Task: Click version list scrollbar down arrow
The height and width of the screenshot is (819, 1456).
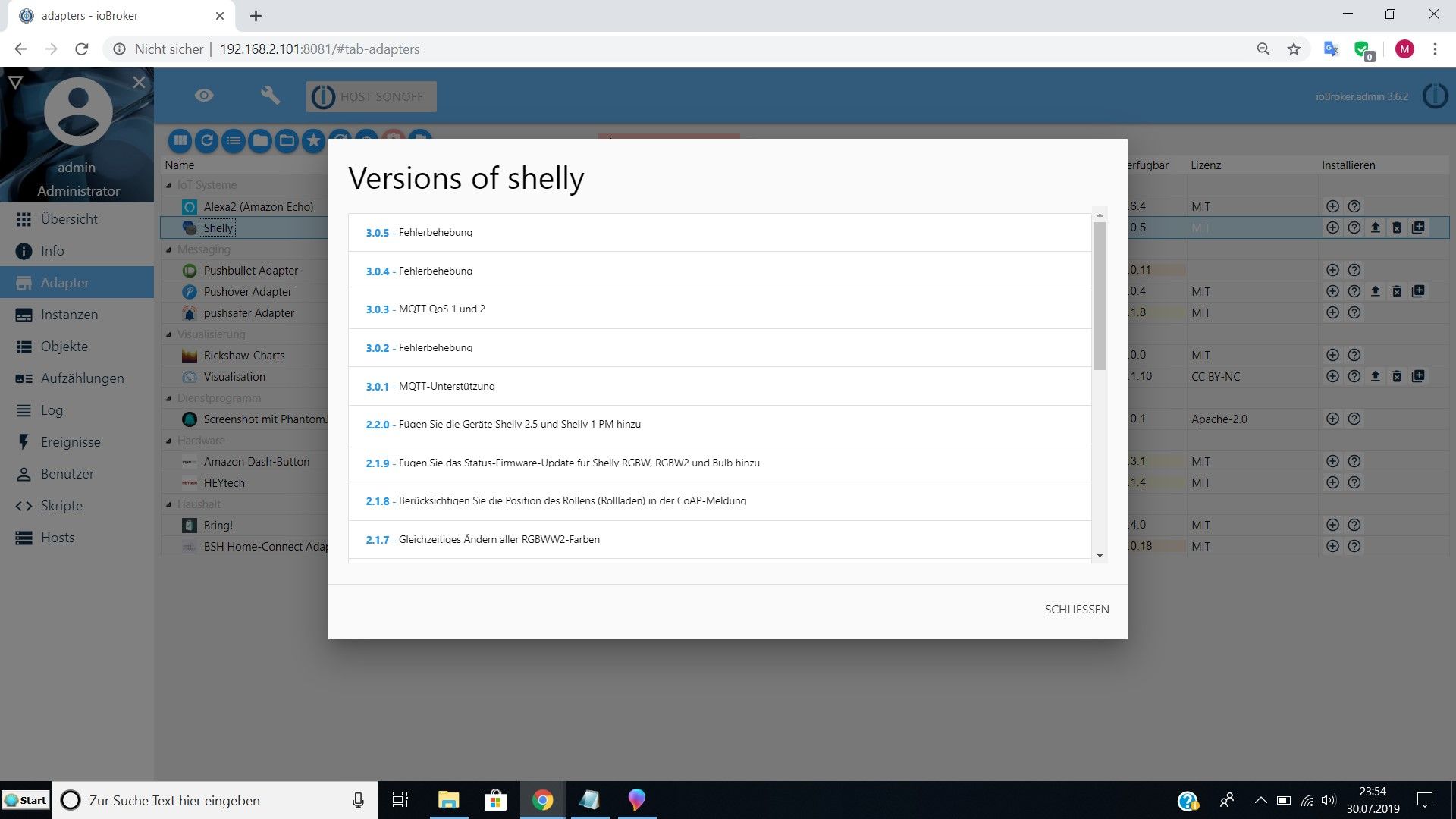Action: click(x=1100, y=556)
